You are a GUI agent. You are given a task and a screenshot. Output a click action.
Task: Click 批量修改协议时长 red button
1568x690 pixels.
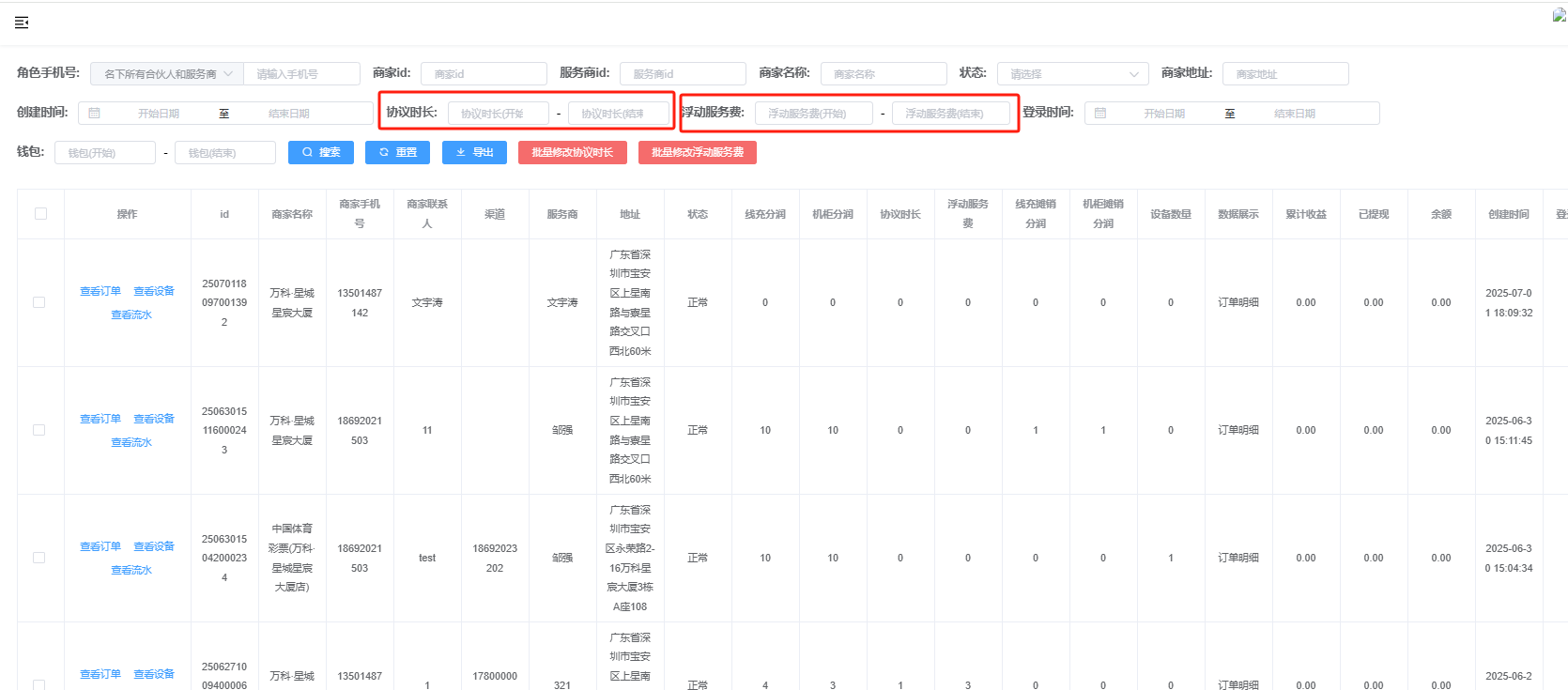(x=572, y=152)
